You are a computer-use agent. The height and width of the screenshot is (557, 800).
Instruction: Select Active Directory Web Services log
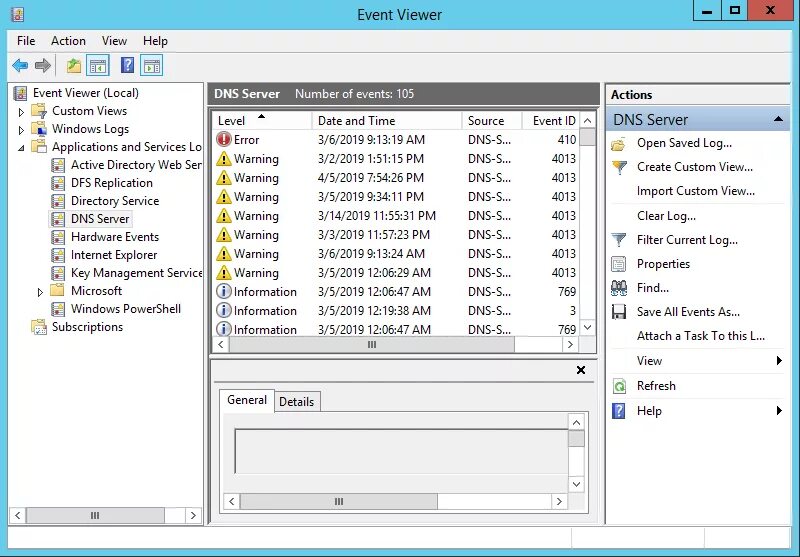(136, 165)
